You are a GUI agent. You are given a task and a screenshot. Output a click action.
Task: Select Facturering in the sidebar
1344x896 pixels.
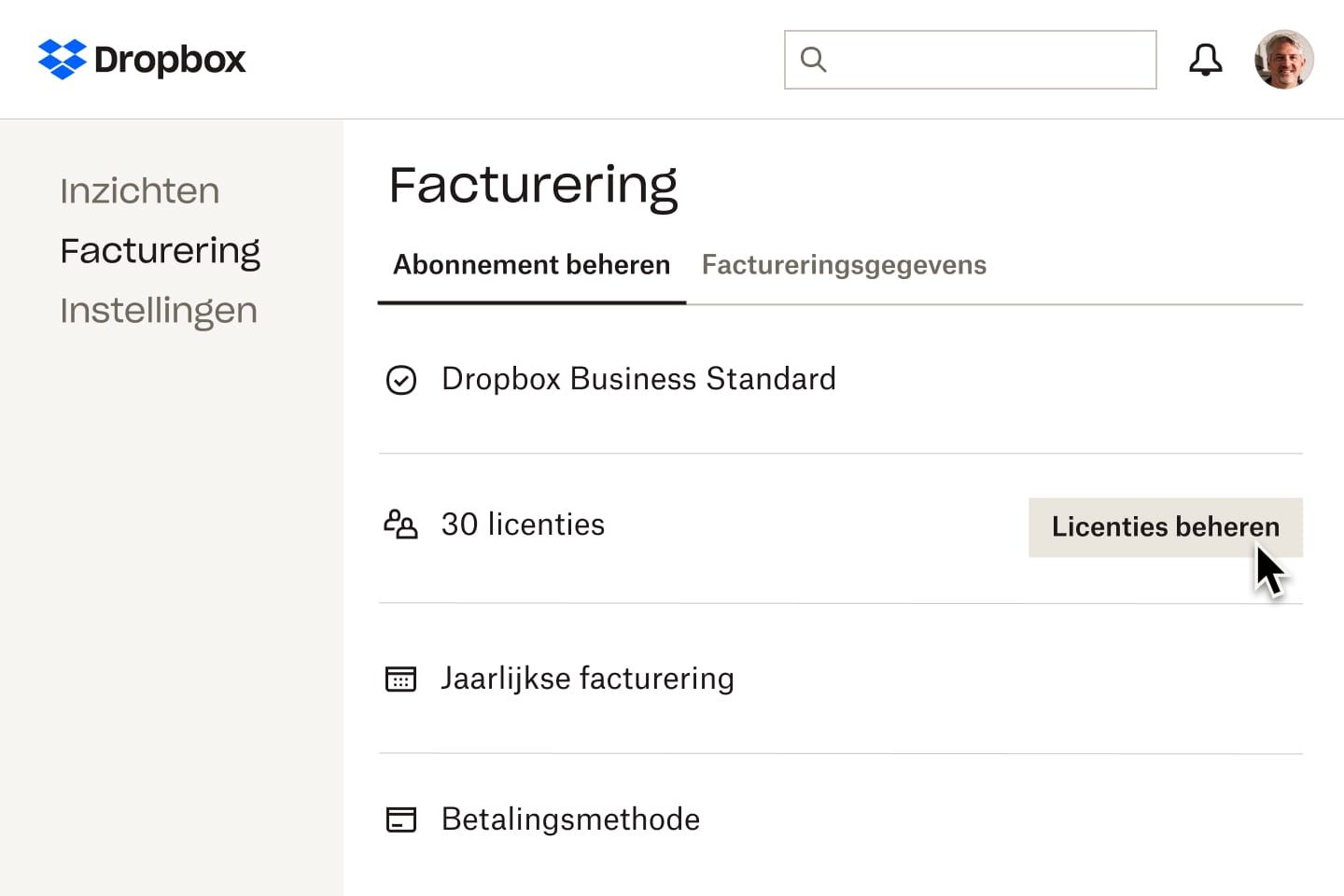tap(161, 251)
